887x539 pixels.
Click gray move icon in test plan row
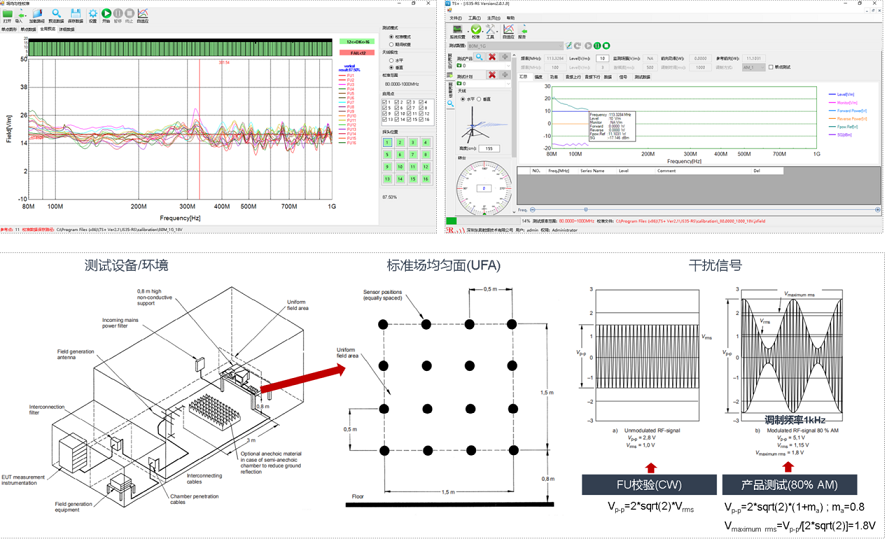pyautogui.click(x=505, y=75)
